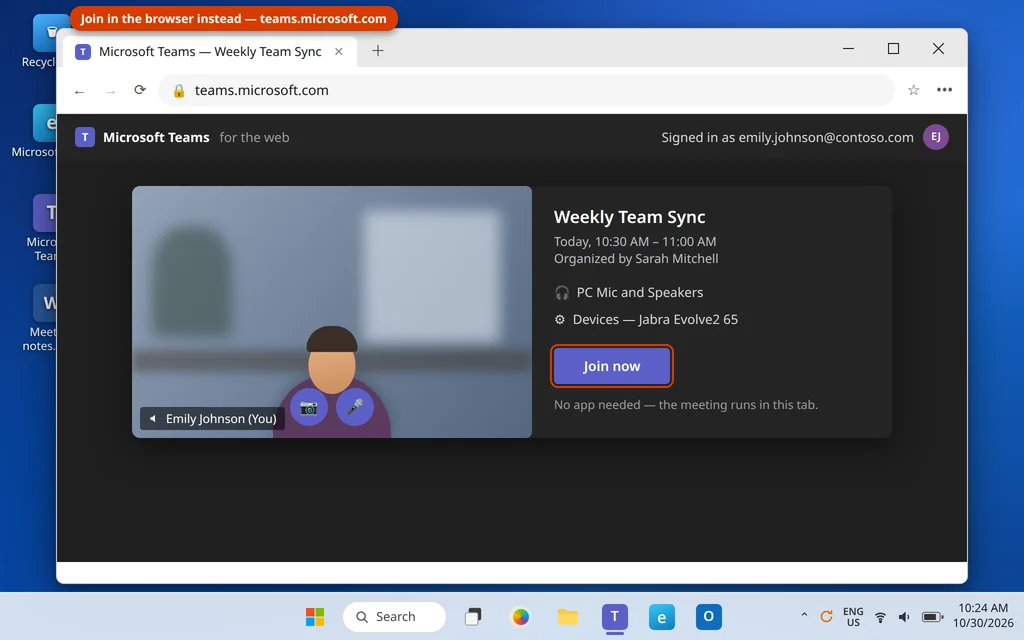This screenshot has width=1024, height=640.
Task: Click the Teams icon in the taskbar
Action: (615, 616)
